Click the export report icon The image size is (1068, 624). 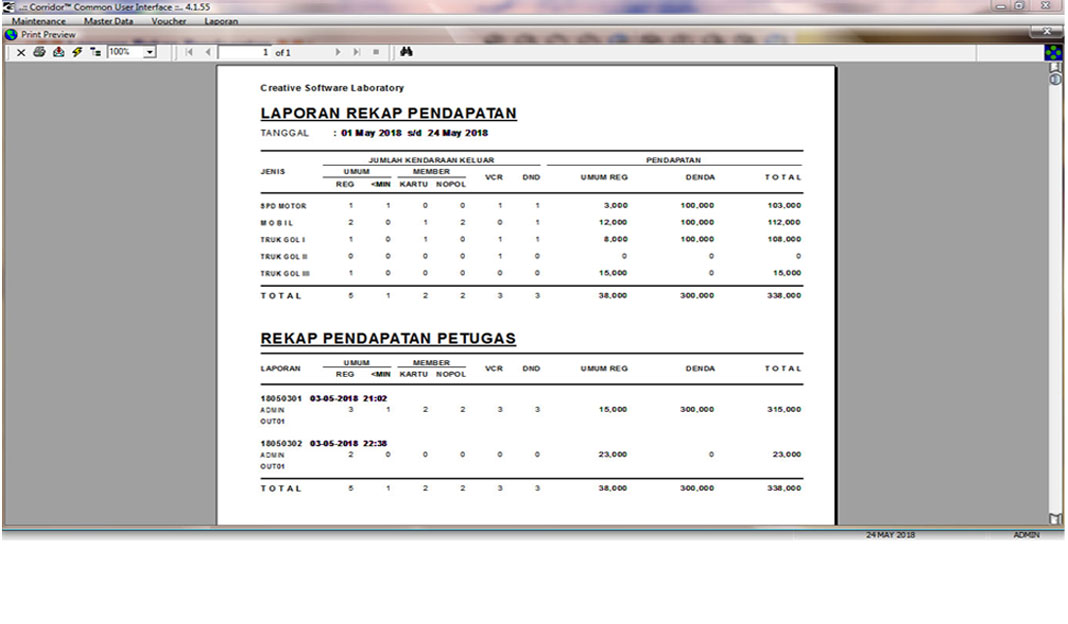58,52
